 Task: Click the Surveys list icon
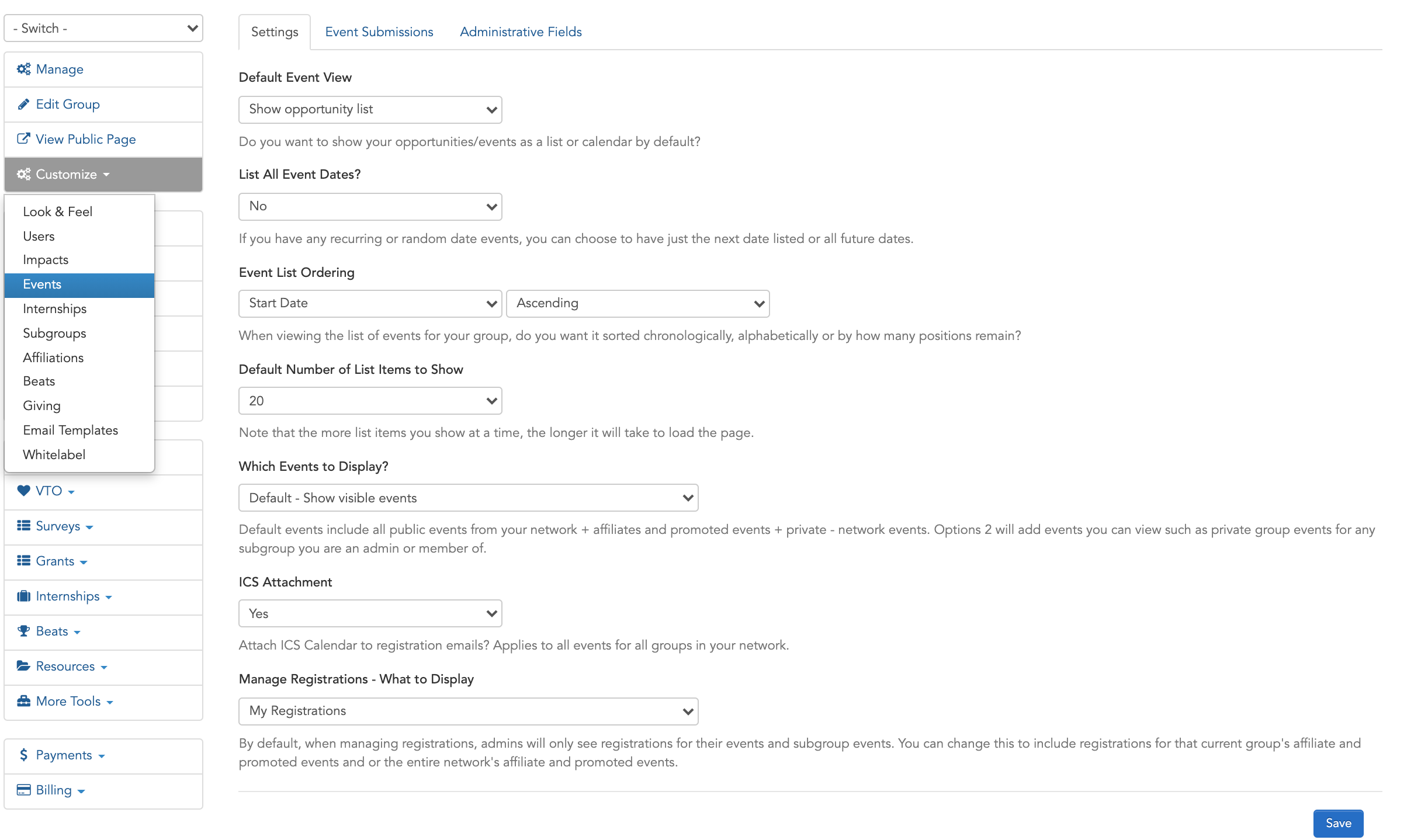(x=23, y=526)
